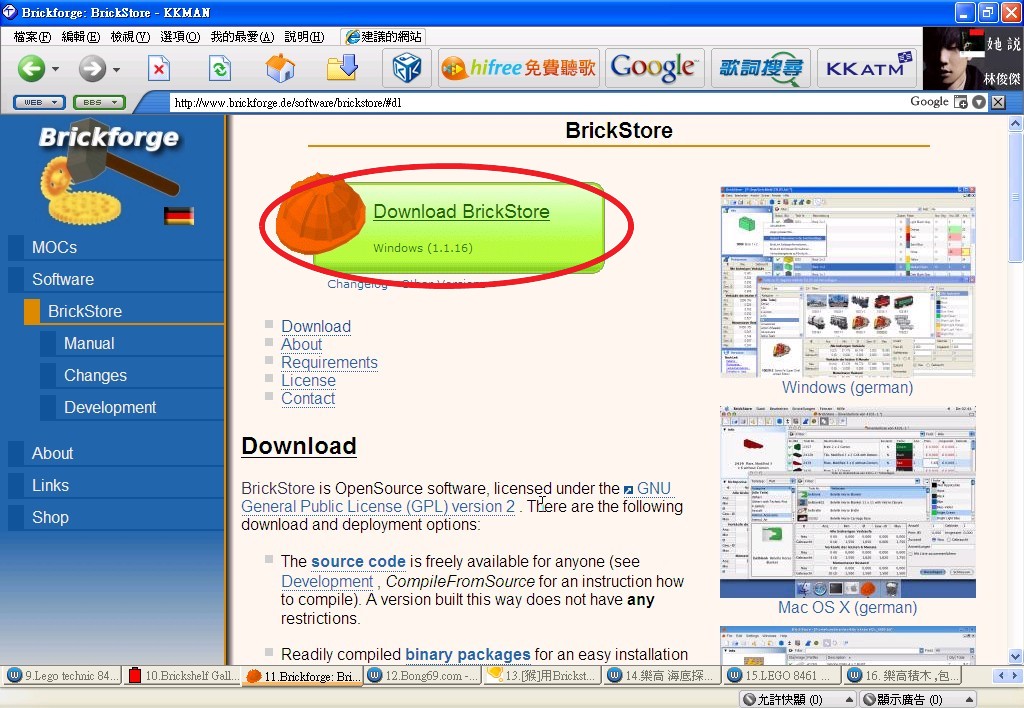
Task: Click the Google search box in address bar
Action: tap(929, 102)
